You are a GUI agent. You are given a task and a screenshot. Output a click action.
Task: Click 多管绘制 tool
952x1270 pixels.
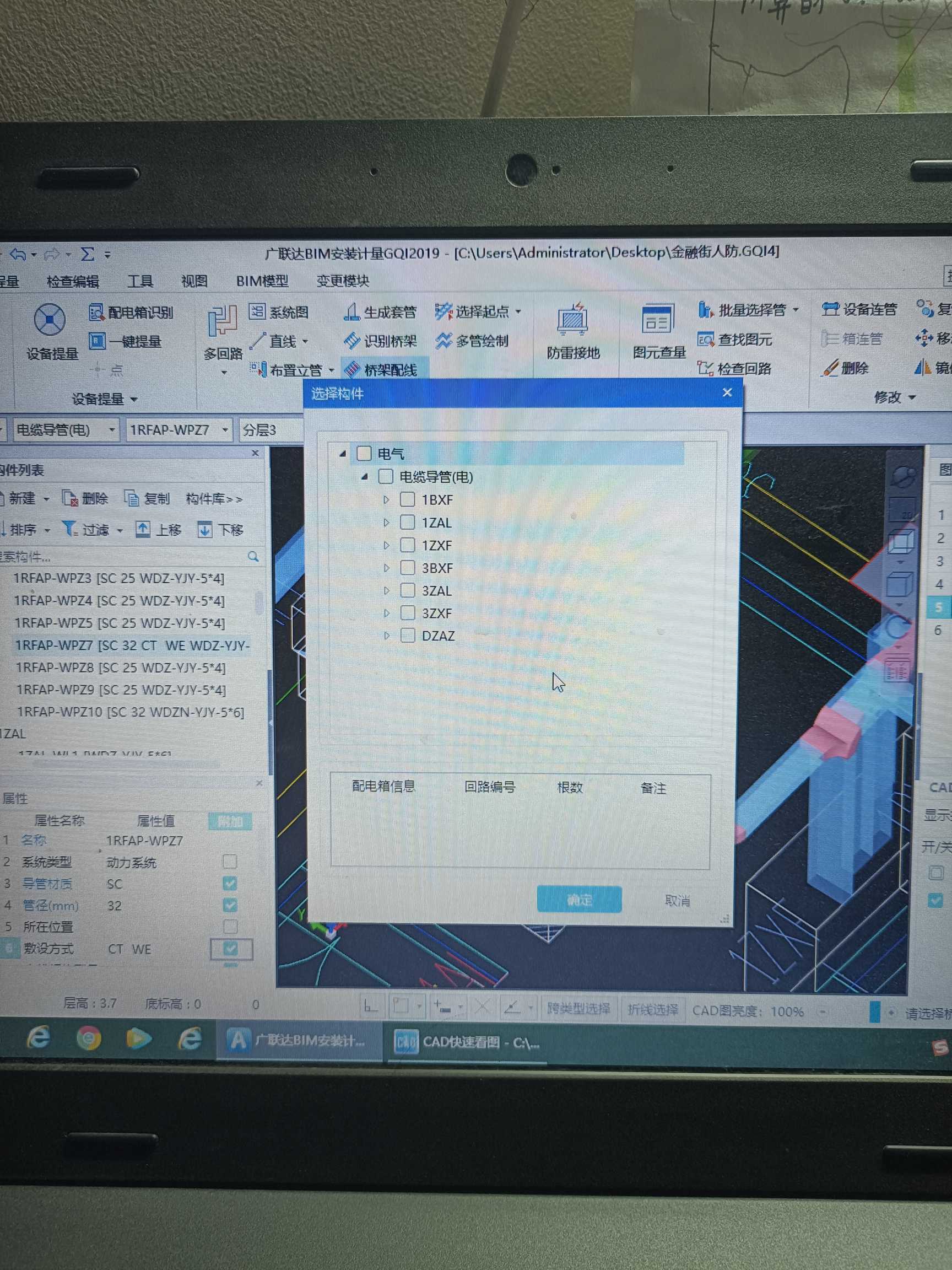pyautogui.click(x=472, y=341)
